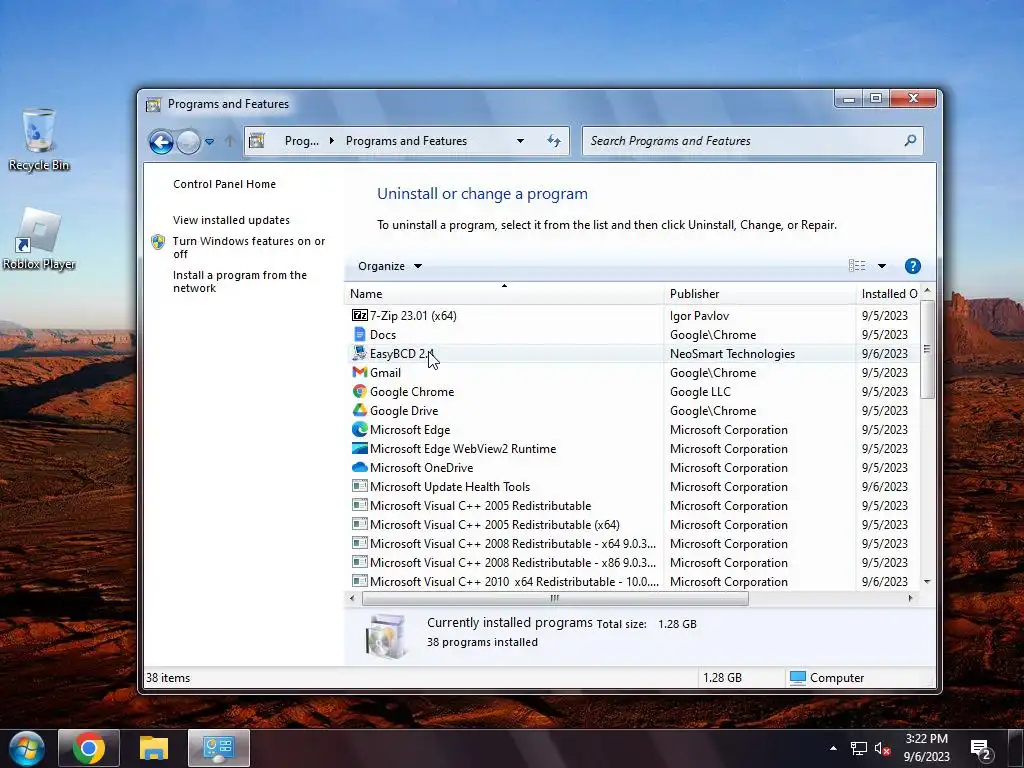Screen dimensions: 1024x768
Task: Select the Gmail program icon
Action: point(359,372)
